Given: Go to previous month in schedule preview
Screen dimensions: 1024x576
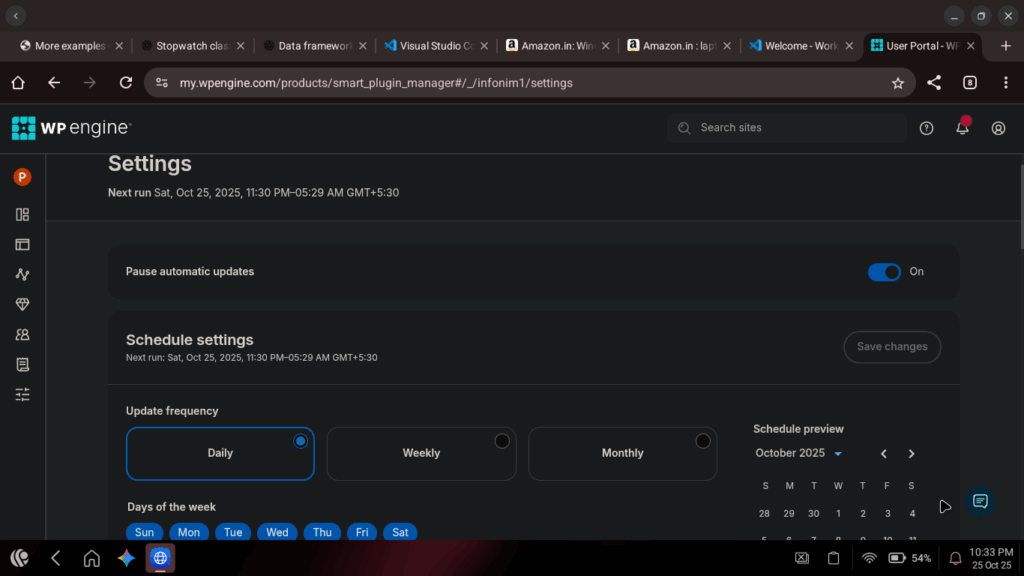Looking at the screenshot, I should click(884, 454).
